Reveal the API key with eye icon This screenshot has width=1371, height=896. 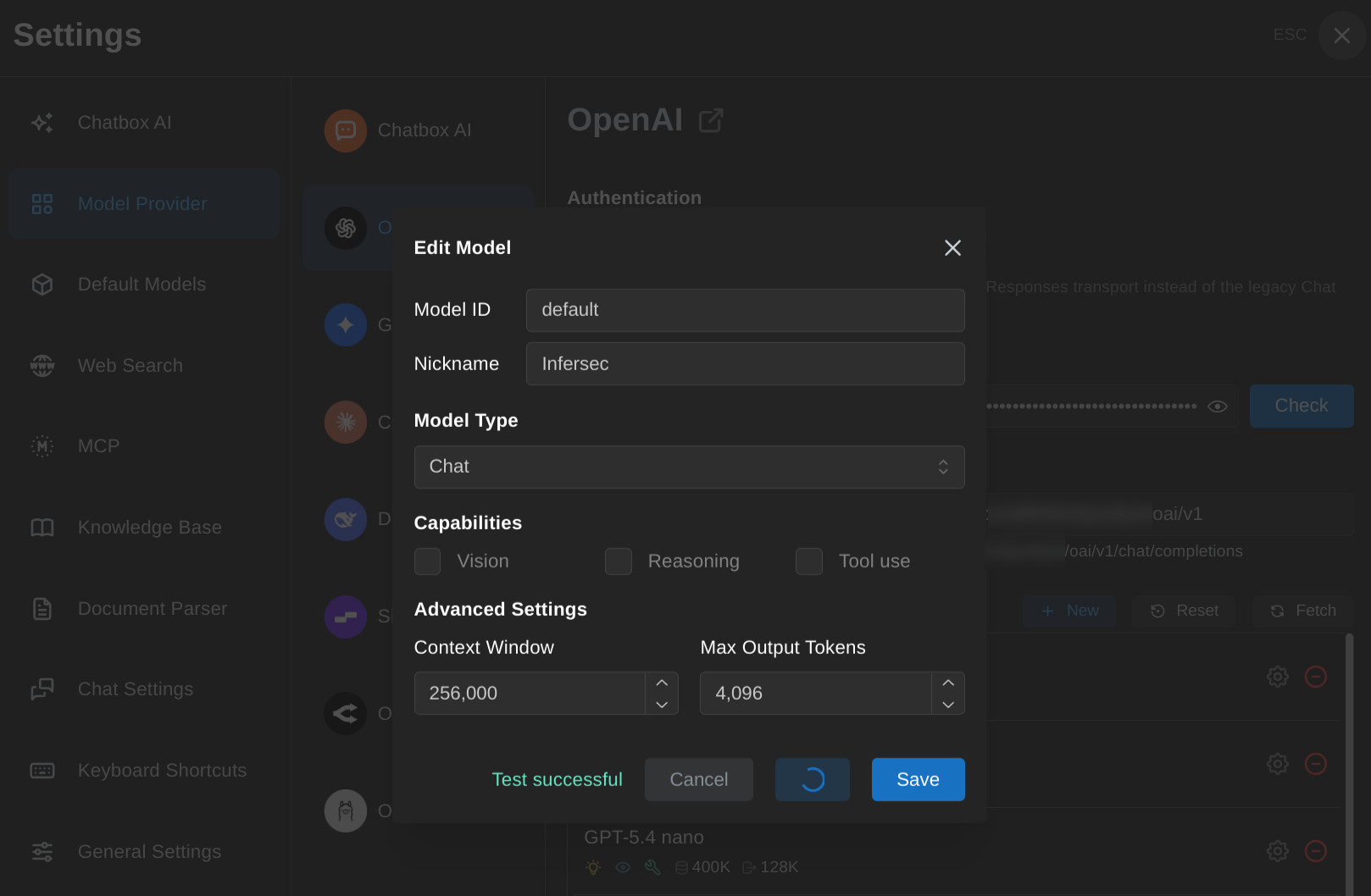[1217, 407]
